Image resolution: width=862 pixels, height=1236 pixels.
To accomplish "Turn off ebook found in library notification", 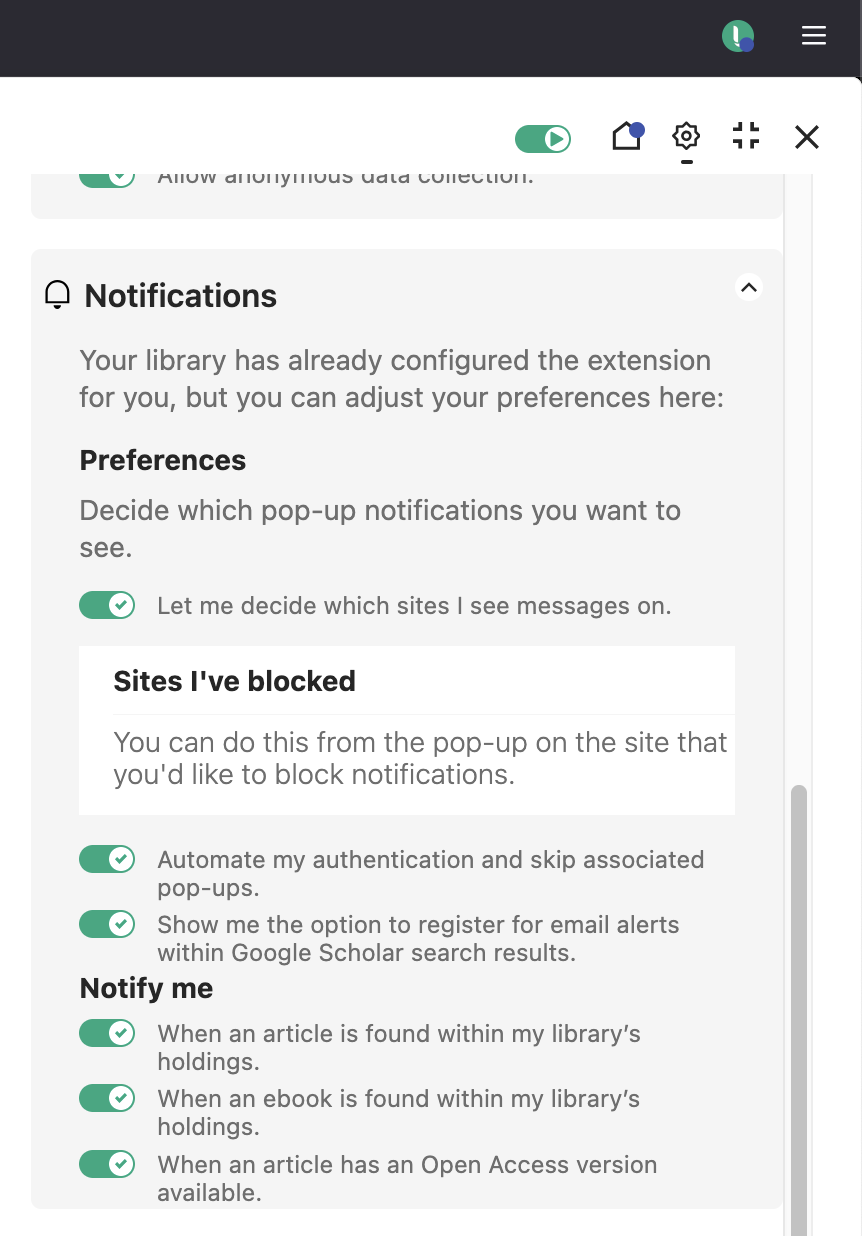I will 107,1098.
